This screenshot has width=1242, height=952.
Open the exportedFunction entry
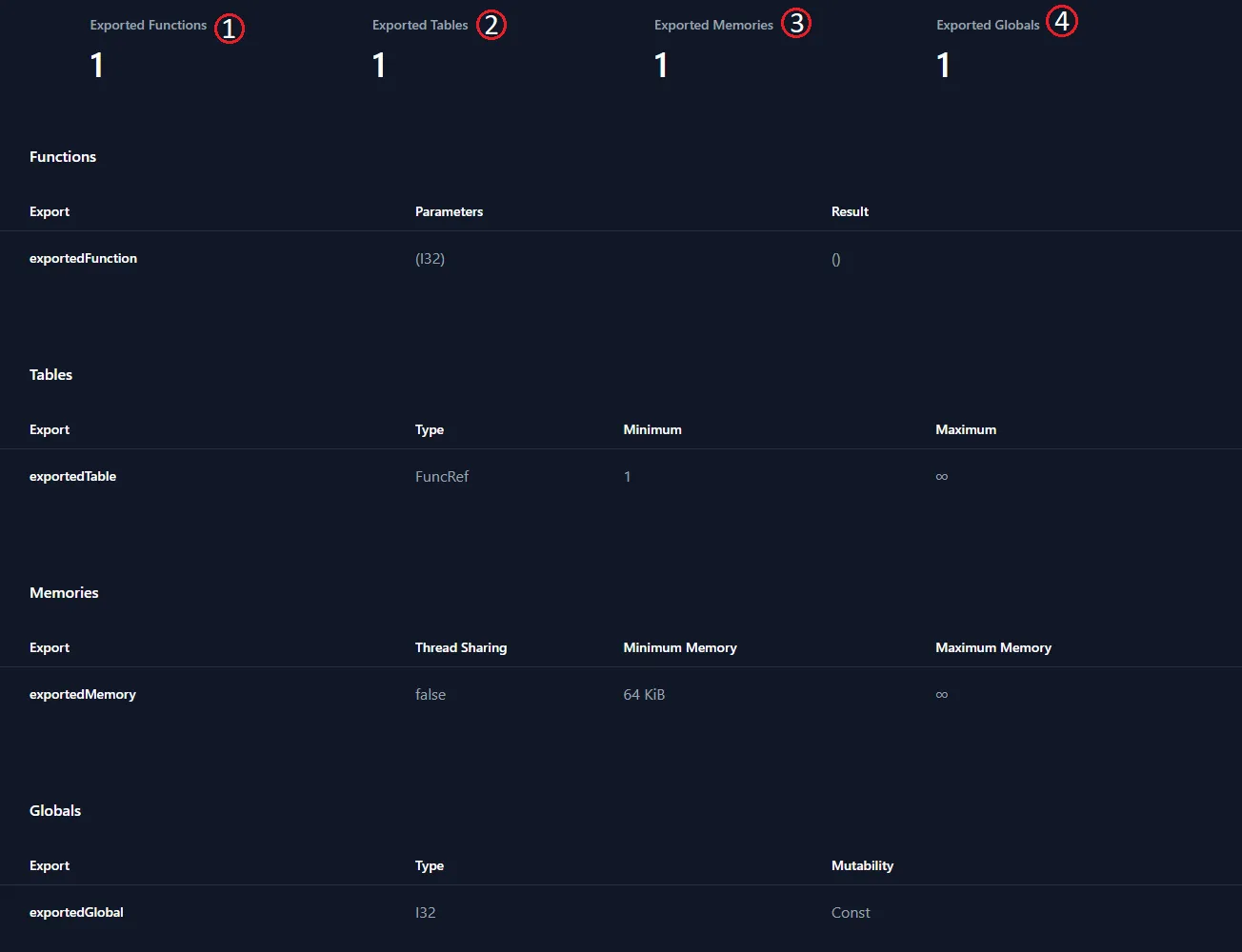pyautogui.click(x=83, y=258)
